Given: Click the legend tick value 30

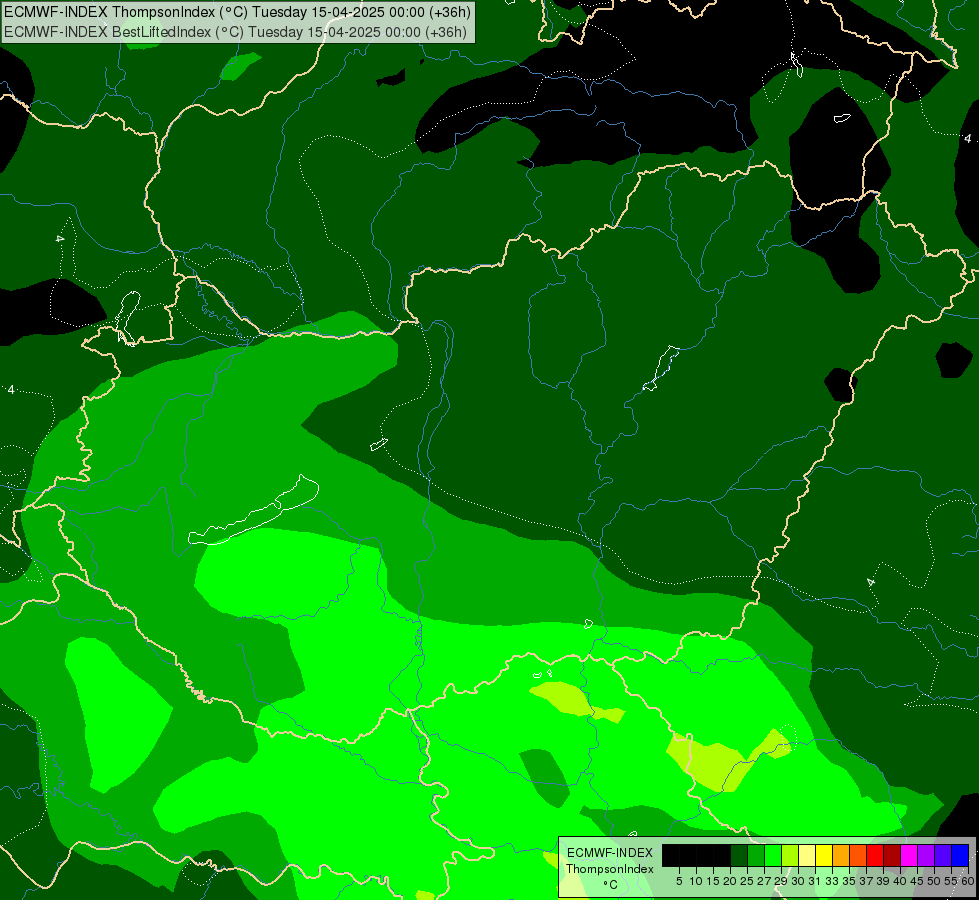Looking at the screenshot, I should pos(798,881).
